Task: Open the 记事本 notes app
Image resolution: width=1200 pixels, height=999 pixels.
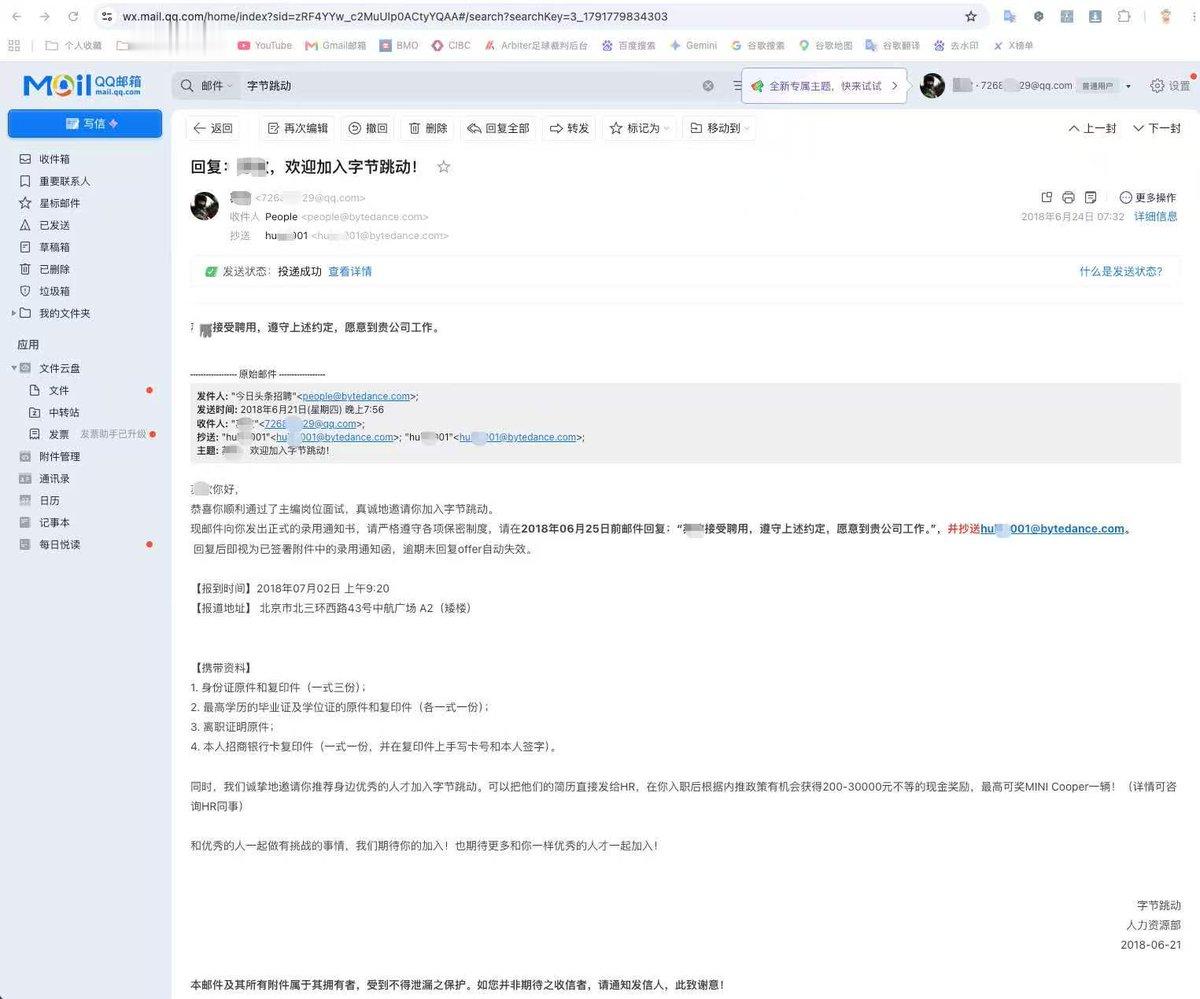Action: click(54, 522)
